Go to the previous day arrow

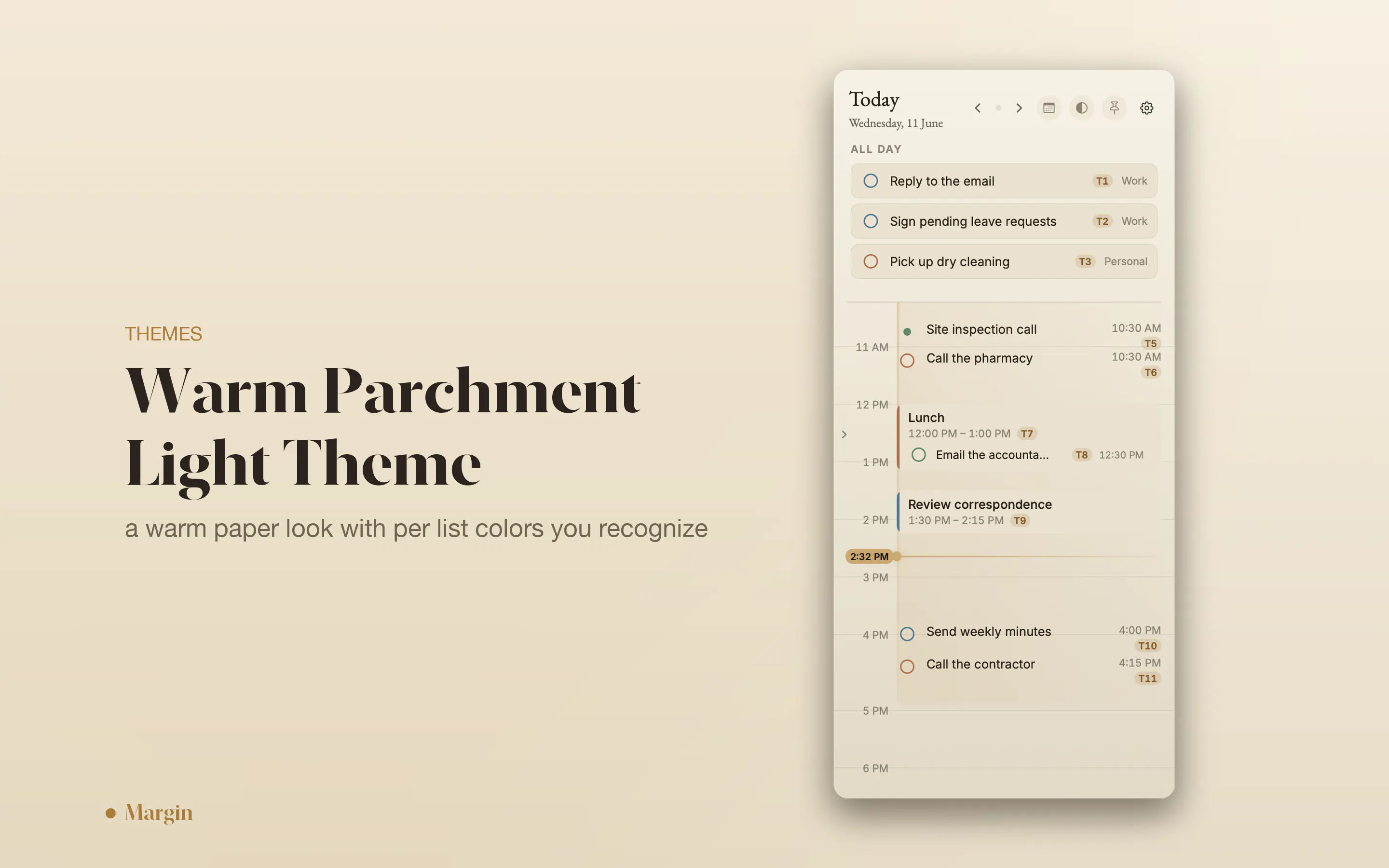(978, 108)
